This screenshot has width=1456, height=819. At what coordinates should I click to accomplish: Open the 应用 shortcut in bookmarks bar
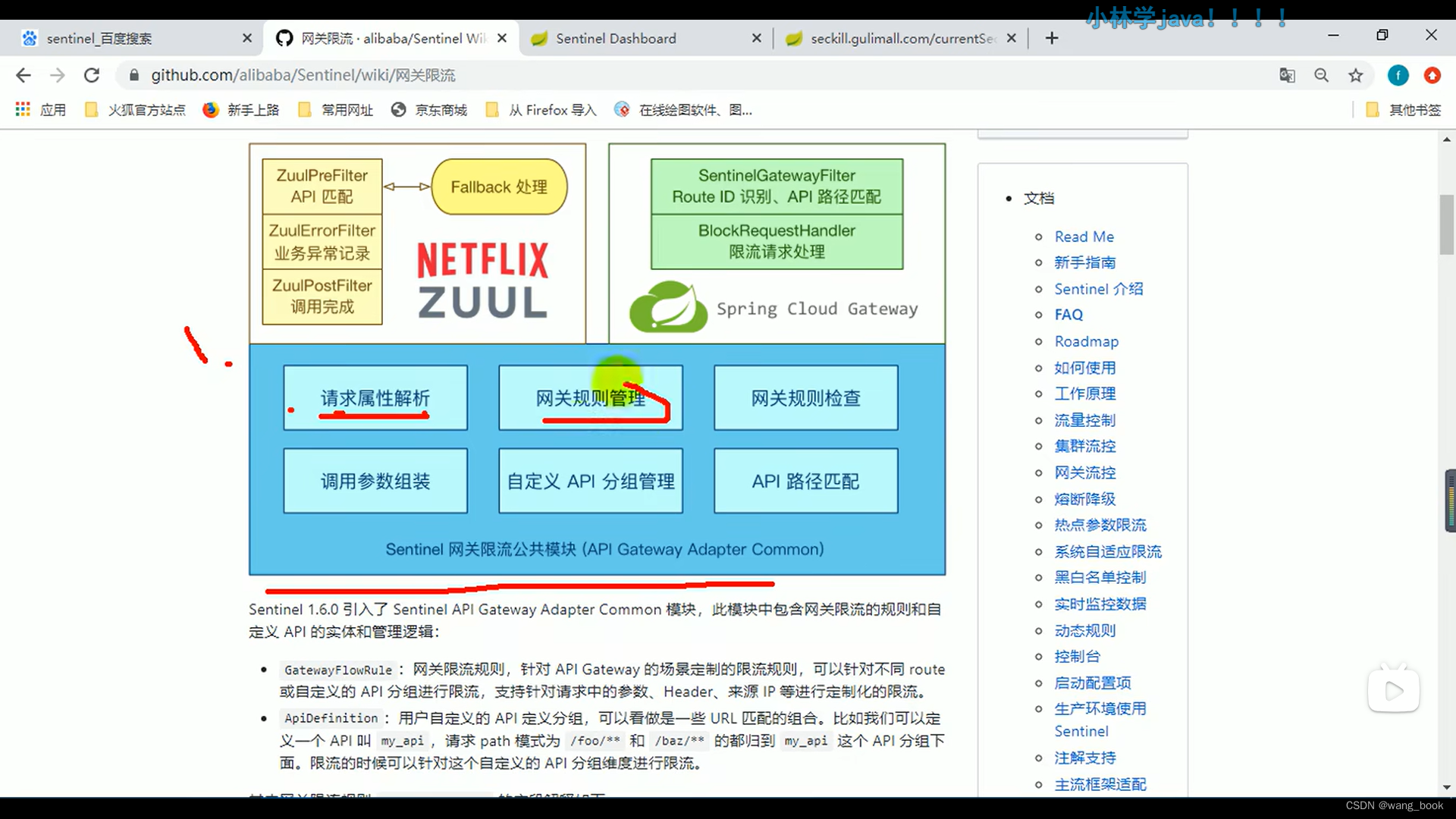39,109
